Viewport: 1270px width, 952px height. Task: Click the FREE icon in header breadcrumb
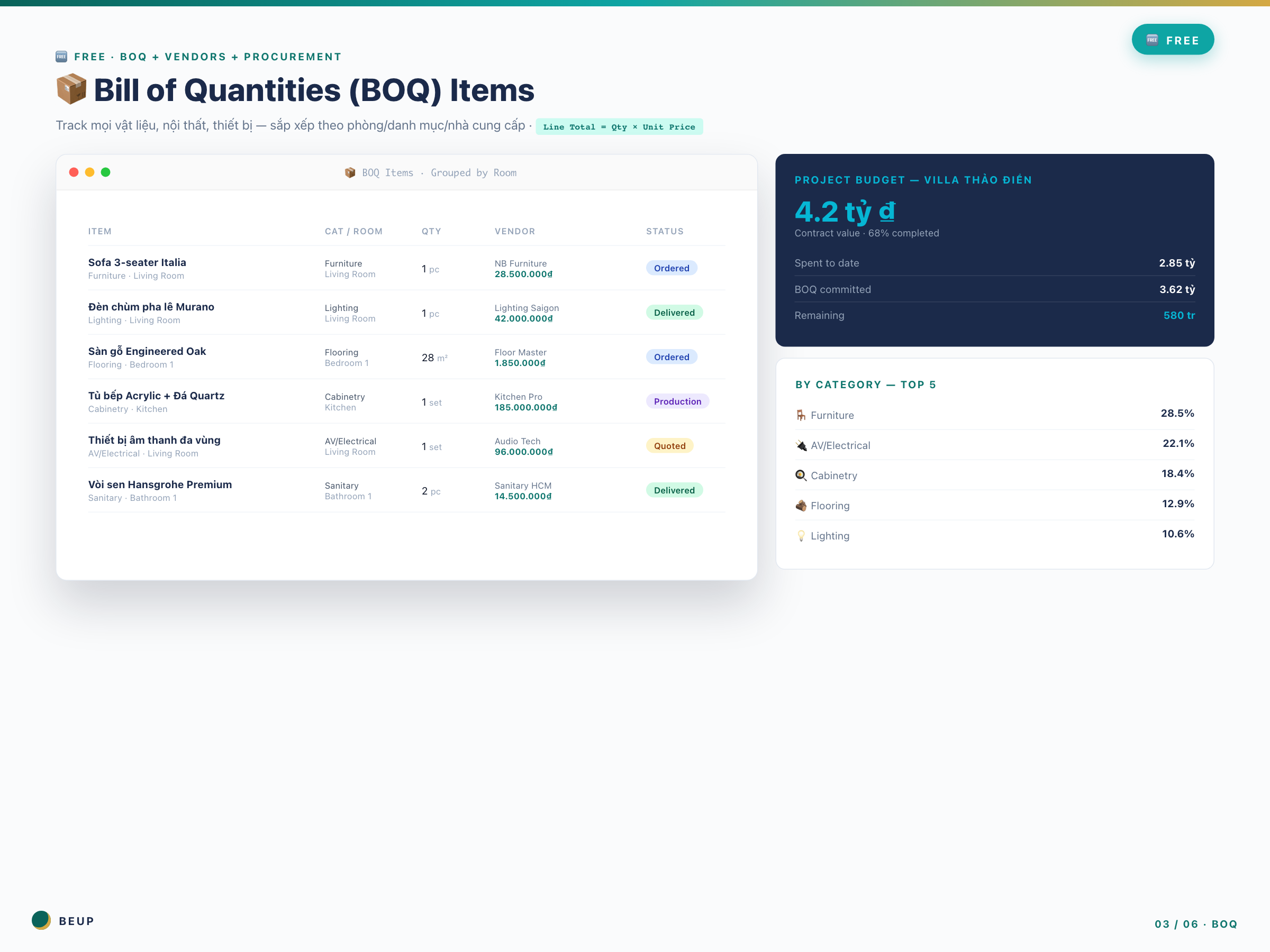pos(61,56)
